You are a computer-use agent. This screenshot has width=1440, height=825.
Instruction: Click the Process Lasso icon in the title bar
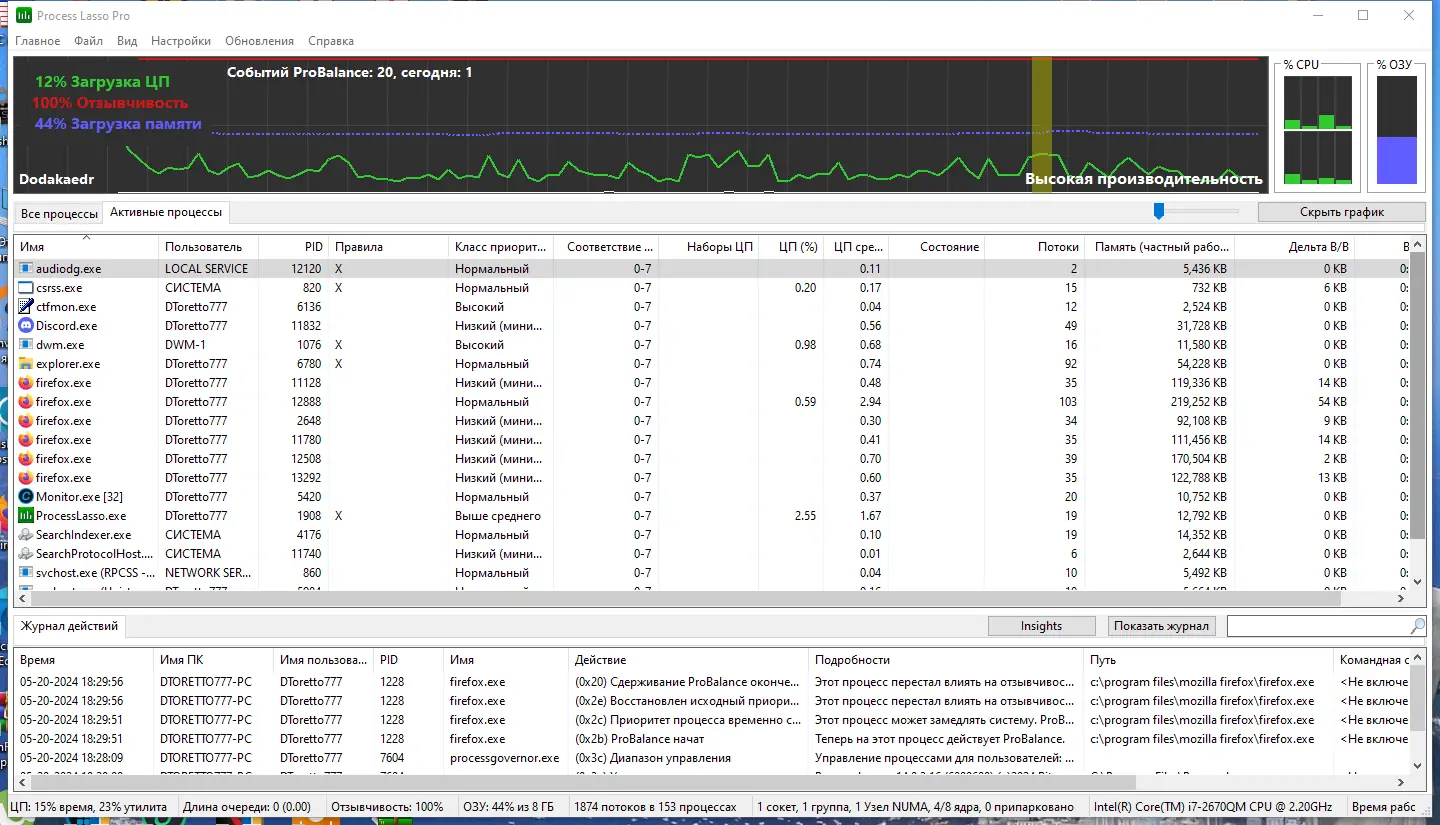24,16
